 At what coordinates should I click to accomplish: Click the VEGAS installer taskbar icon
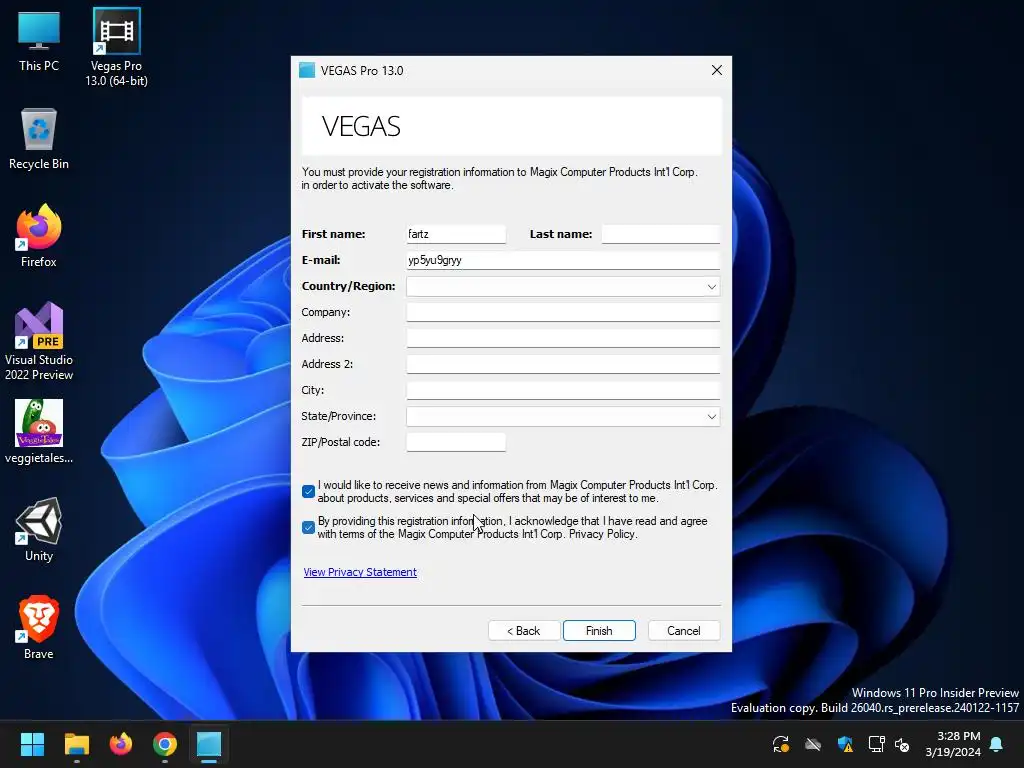click(209, 744)
